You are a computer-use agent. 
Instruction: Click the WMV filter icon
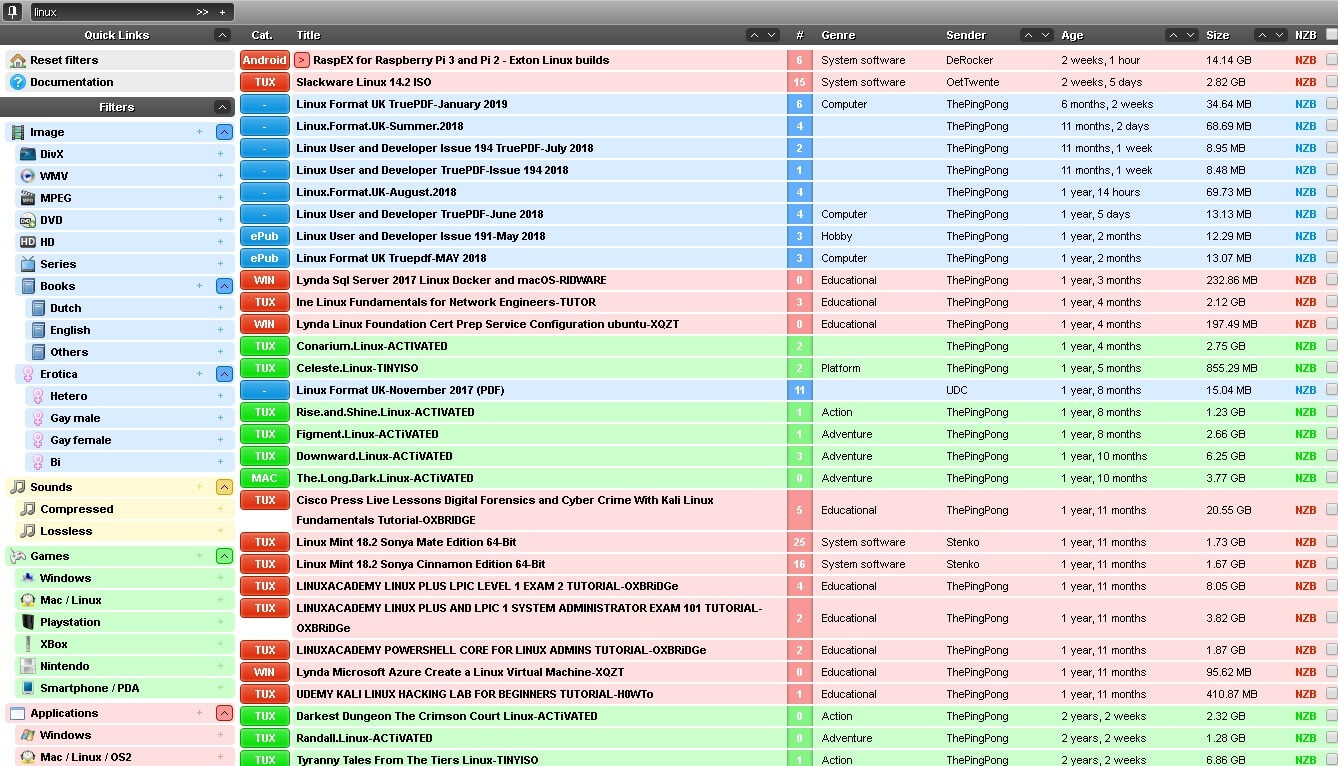28,176
